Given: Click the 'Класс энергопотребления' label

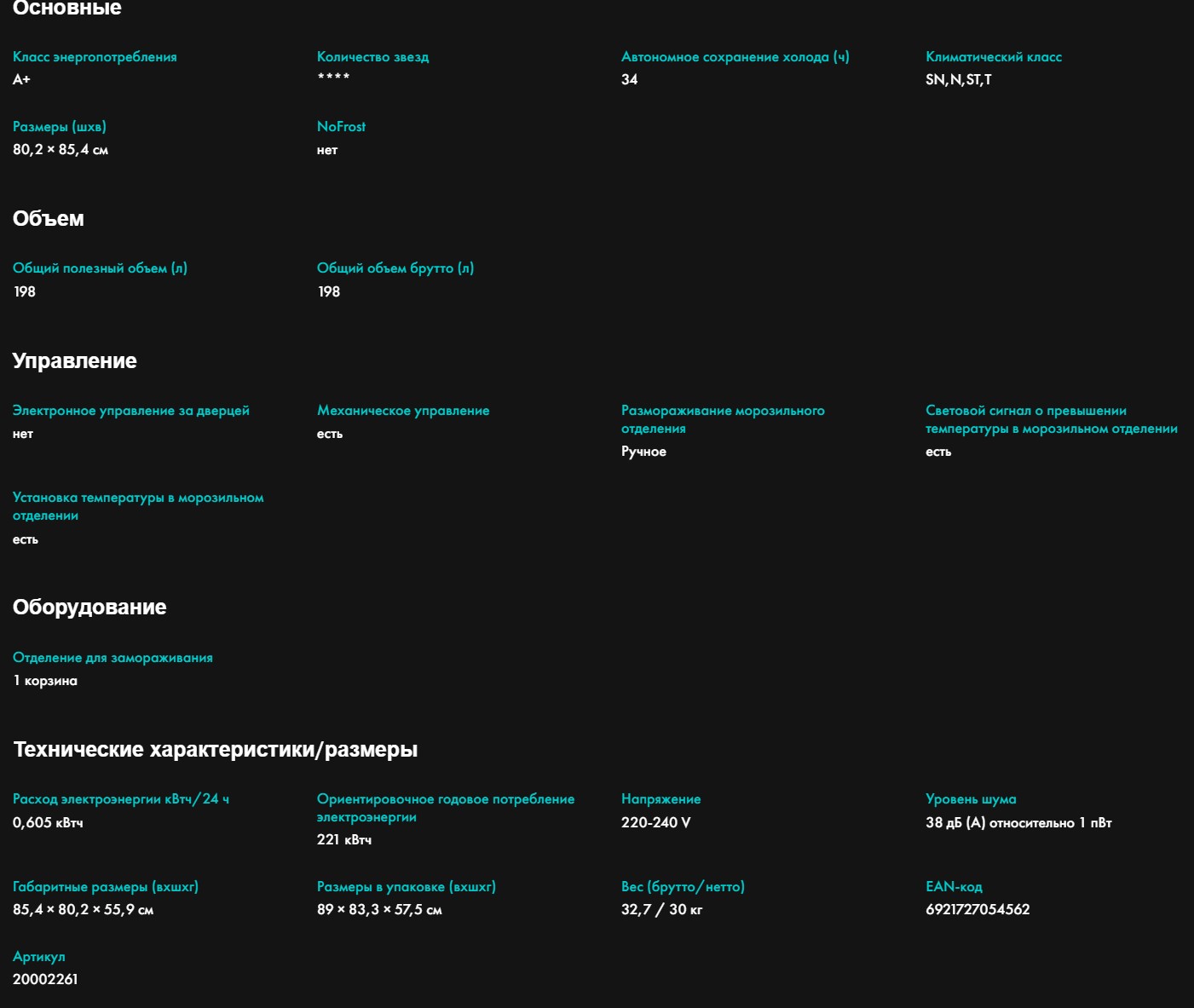Looking at the screenshot, I should (95, 57).
